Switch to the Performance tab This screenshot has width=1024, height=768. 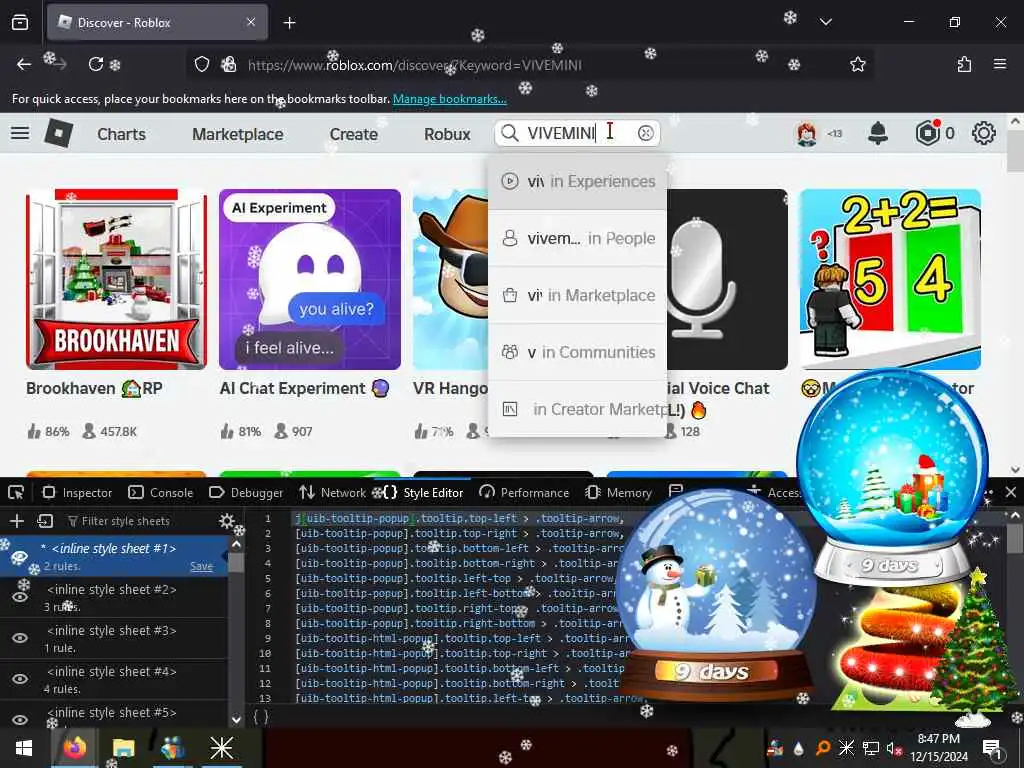(x=524, y=492)
